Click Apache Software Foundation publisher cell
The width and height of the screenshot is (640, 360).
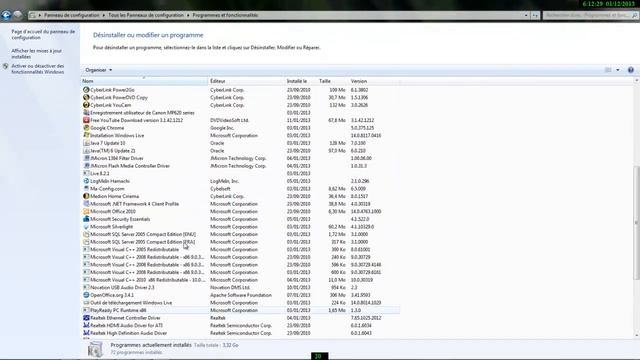click(x=241, y=295)
